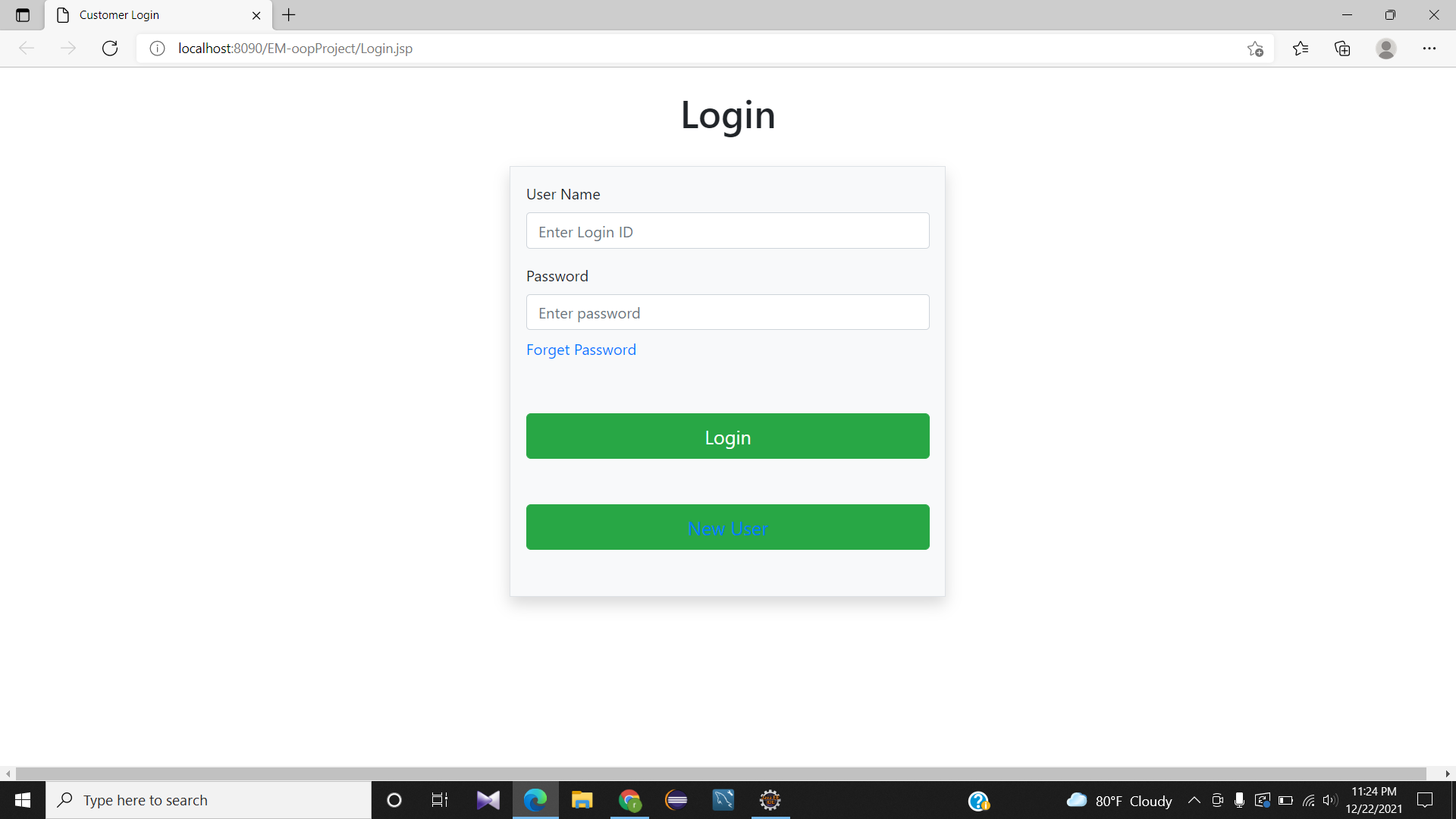Open the browser profile icon
The height and width of the screenshot is (819, 1456).
[x=1385, y=48]
